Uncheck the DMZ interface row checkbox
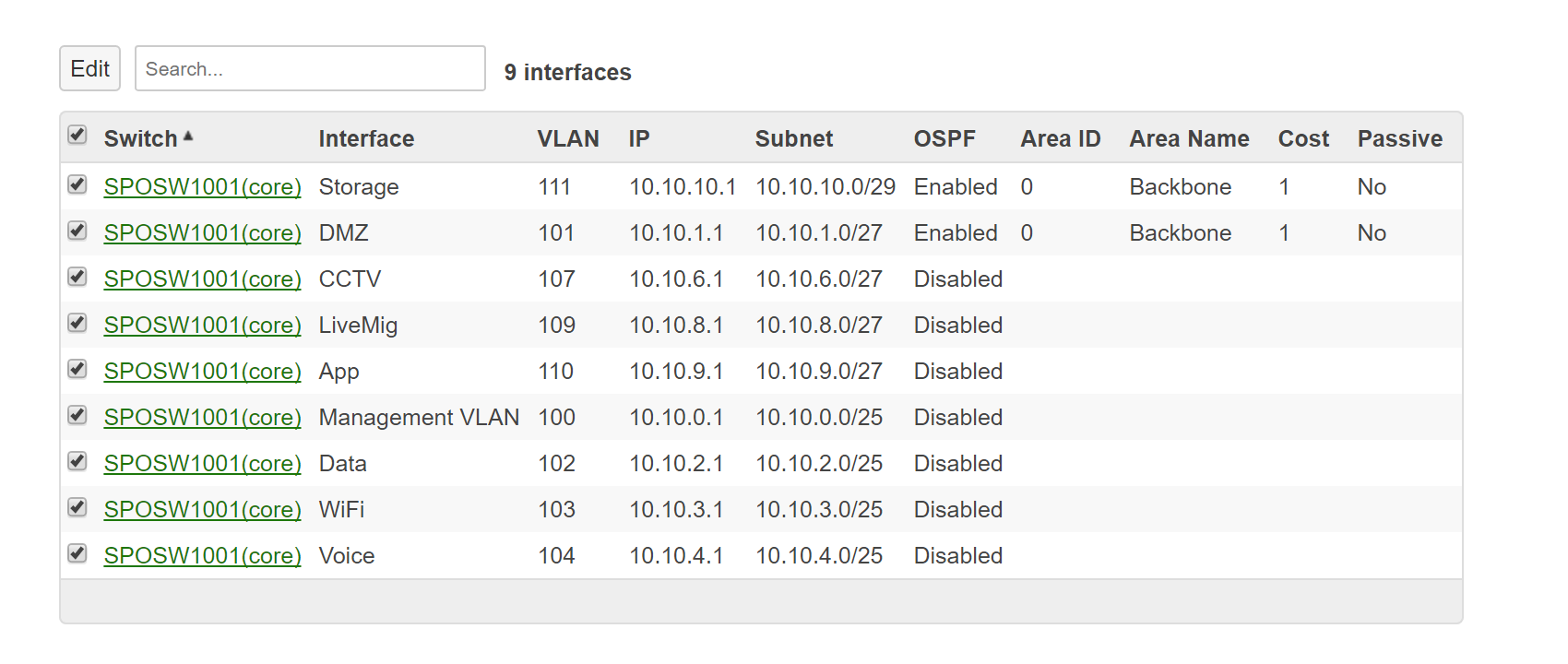1568x664 pixels. pos(77,231)
